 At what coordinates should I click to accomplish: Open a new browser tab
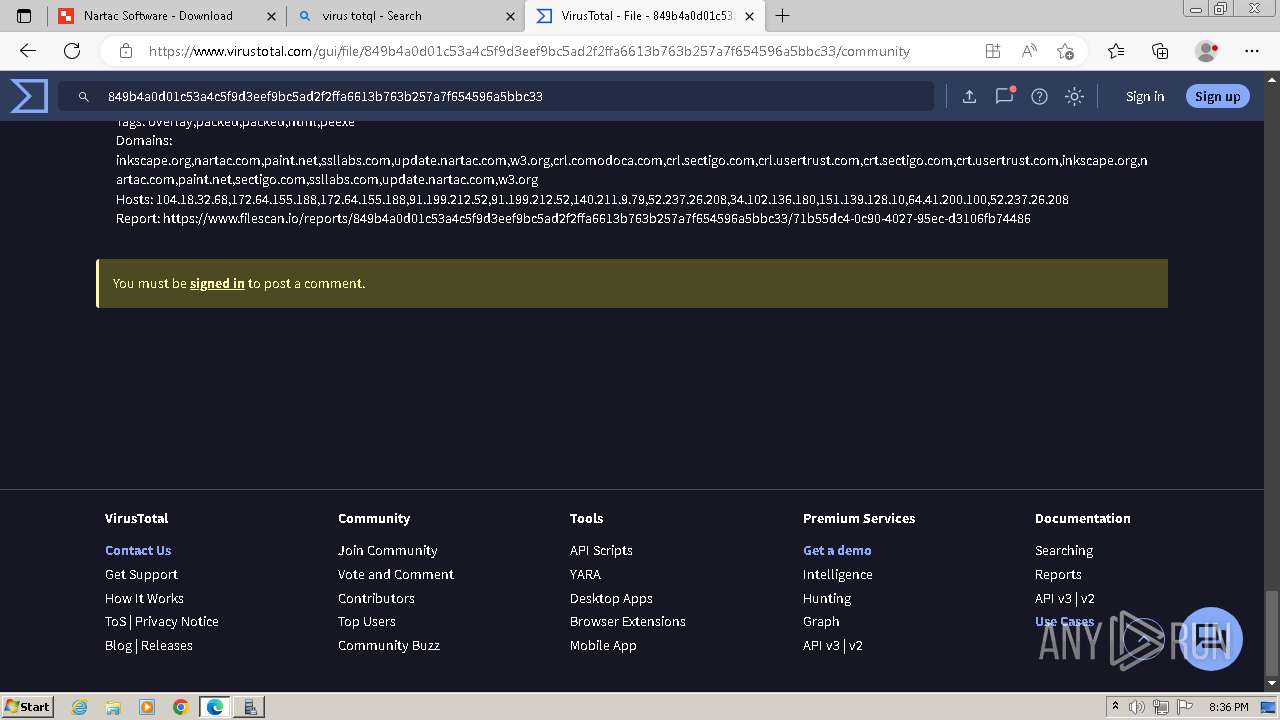[x=782, y=16]
